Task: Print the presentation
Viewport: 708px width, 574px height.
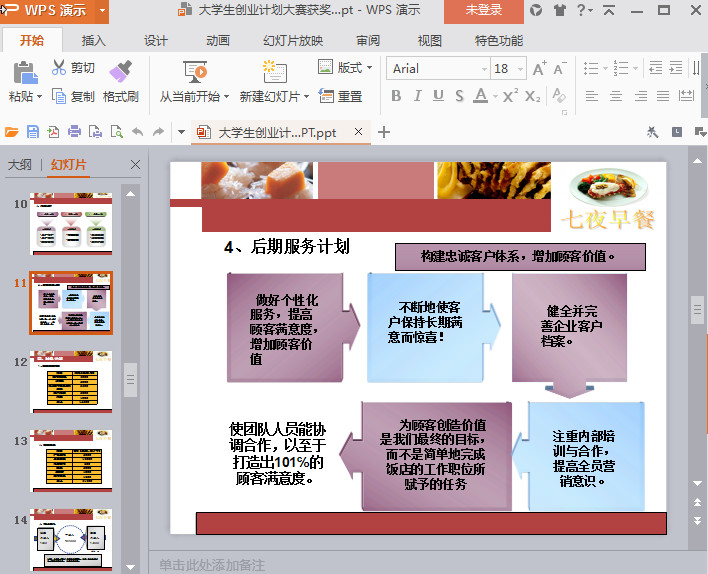Action: [74, 132]
